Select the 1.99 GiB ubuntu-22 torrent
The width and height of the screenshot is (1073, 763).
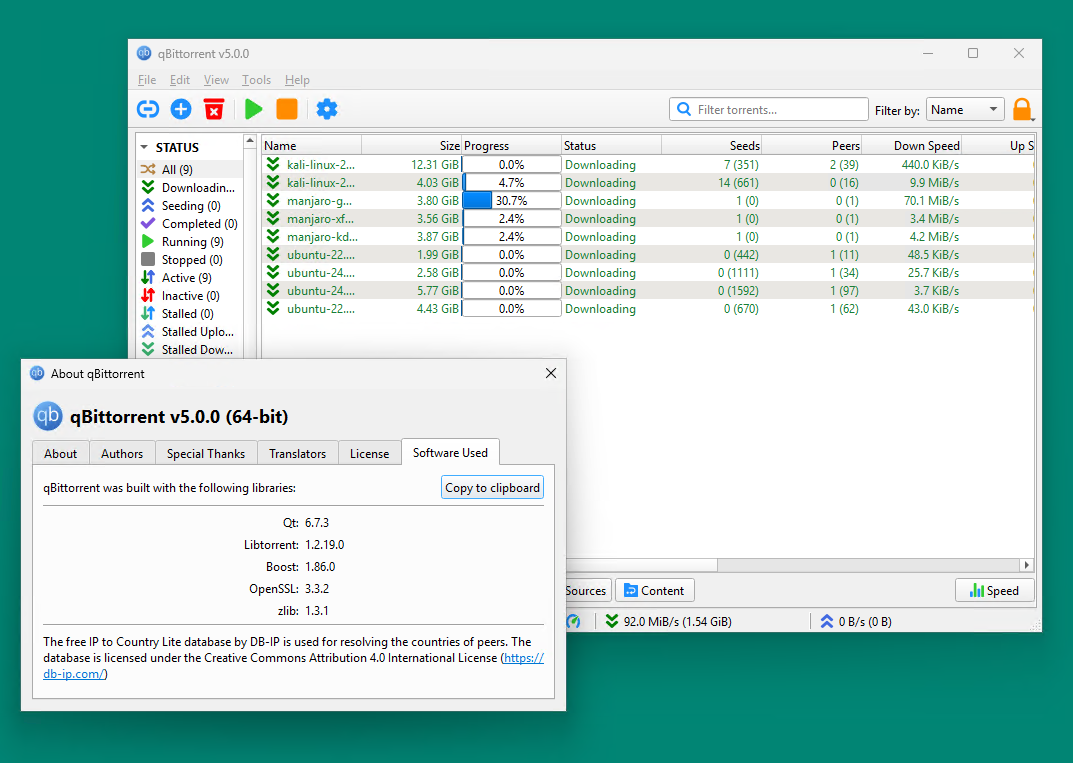647,255
